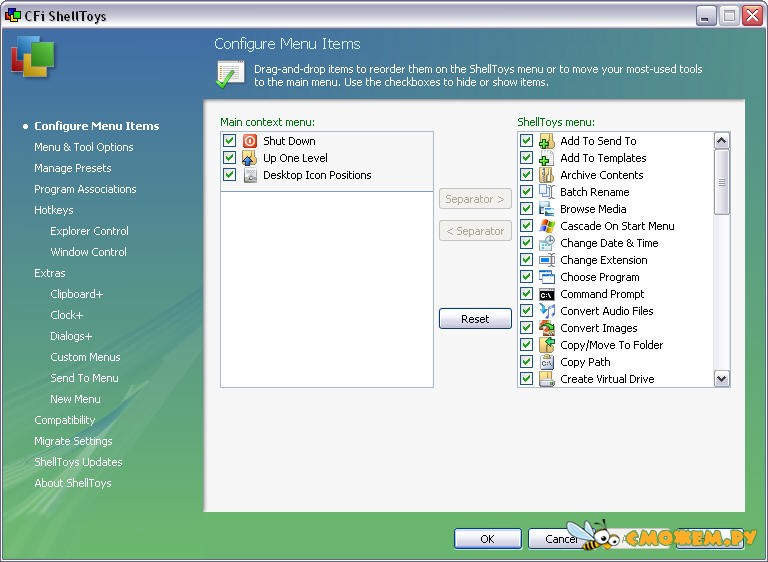This screenshot has height=562, width=768.
Task: Click the Copy/Move To Folder icon
Action: (547, 345)
